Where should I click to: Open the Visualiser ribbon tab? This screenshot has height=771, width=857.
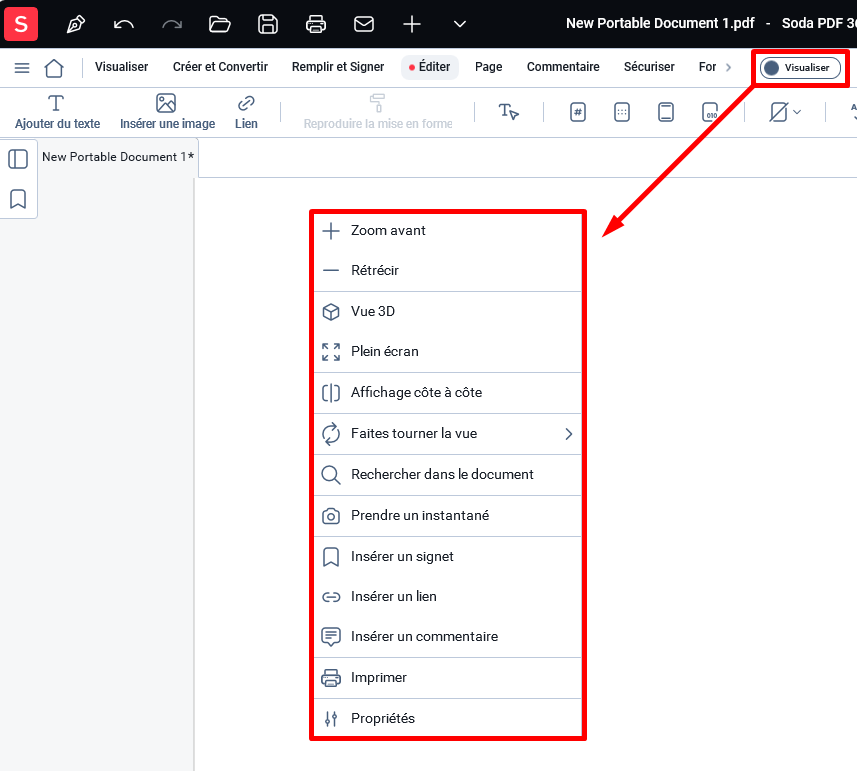(x=121, y=67)
